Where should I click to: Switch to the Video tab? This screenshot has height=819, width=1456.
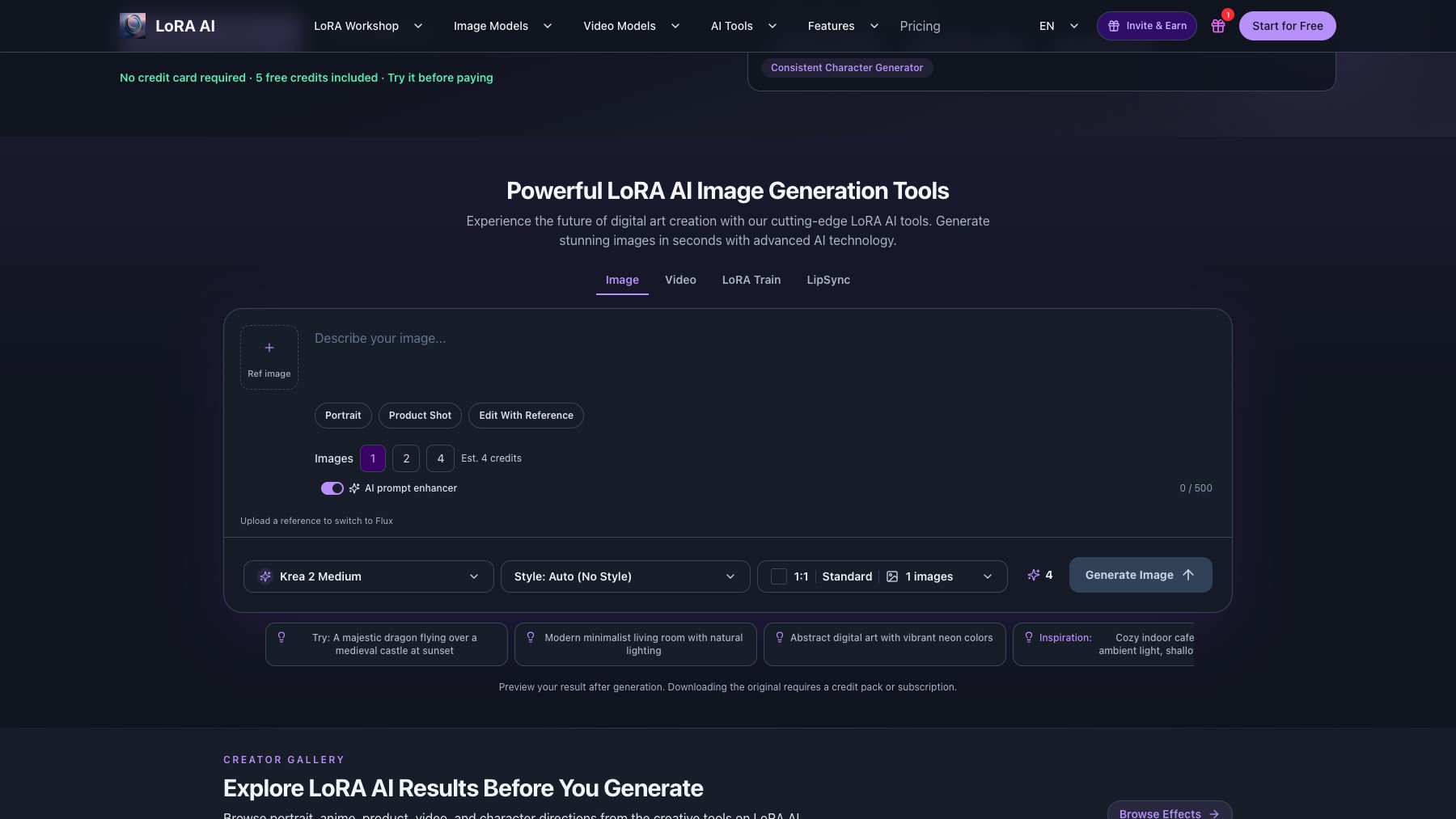(x=680, y=280)
